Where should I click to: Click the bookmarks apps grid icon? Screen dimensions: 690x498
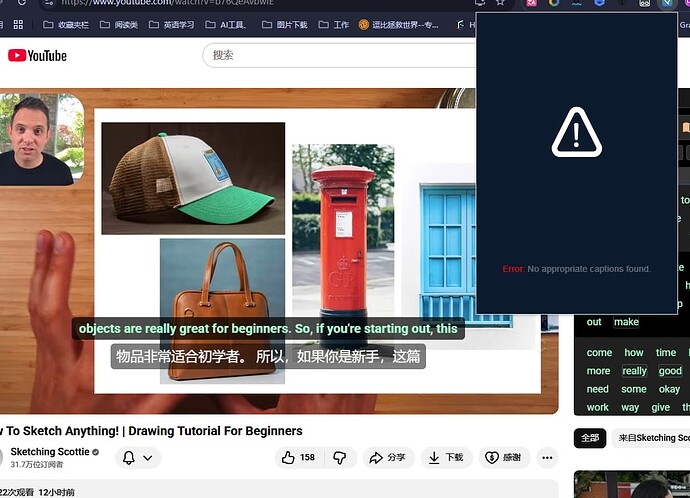18,25
